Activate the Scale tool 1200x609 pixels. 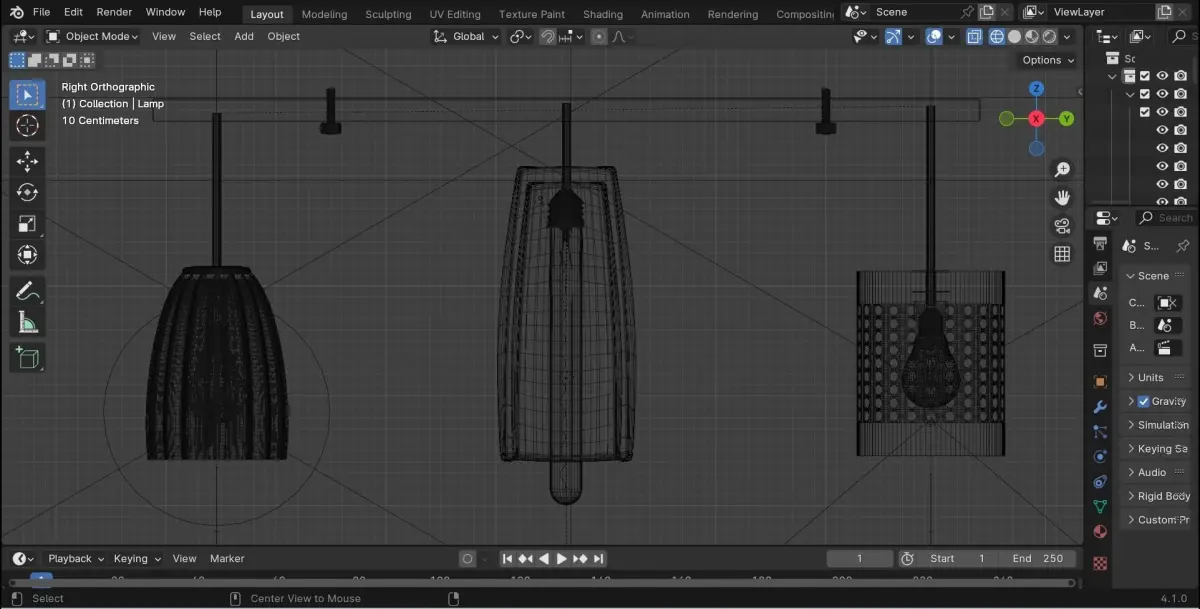[27, 223]
